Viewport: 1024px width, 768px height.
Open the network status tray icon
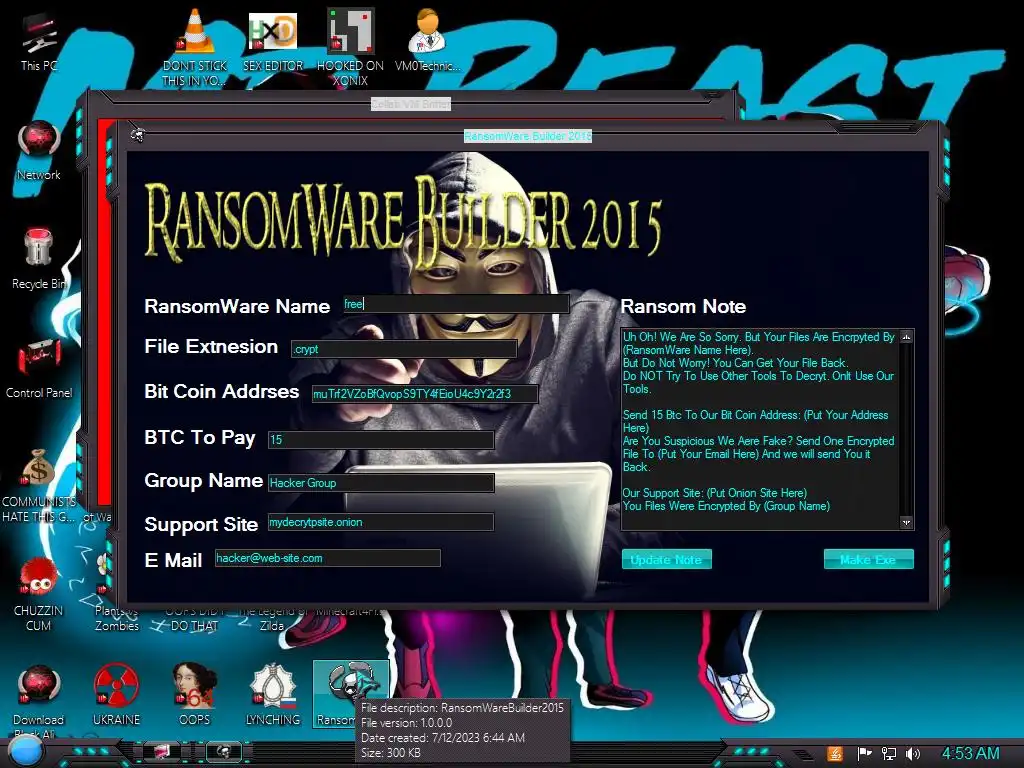click(889, 754)
